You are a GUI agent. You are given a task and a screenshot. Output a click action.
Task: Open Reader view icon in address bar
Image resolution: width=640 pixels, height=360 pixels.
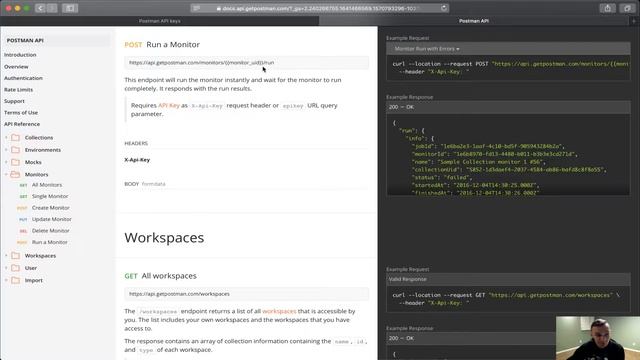coord(197,8)
